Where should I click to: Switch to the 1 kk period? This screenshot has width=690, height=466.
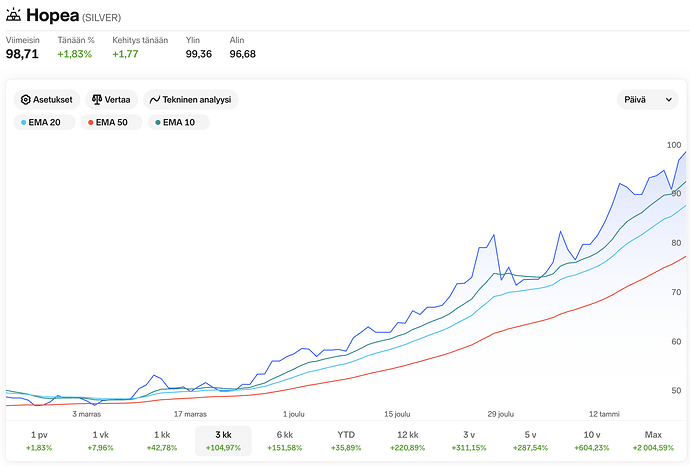(162, 441)
